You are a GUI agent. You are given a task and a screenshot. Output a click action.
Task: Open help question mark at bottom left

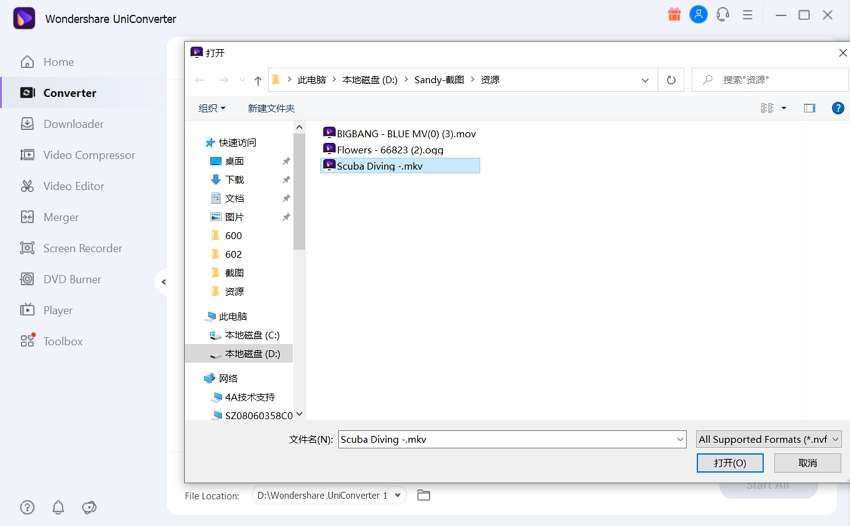[x=27, y=508]
